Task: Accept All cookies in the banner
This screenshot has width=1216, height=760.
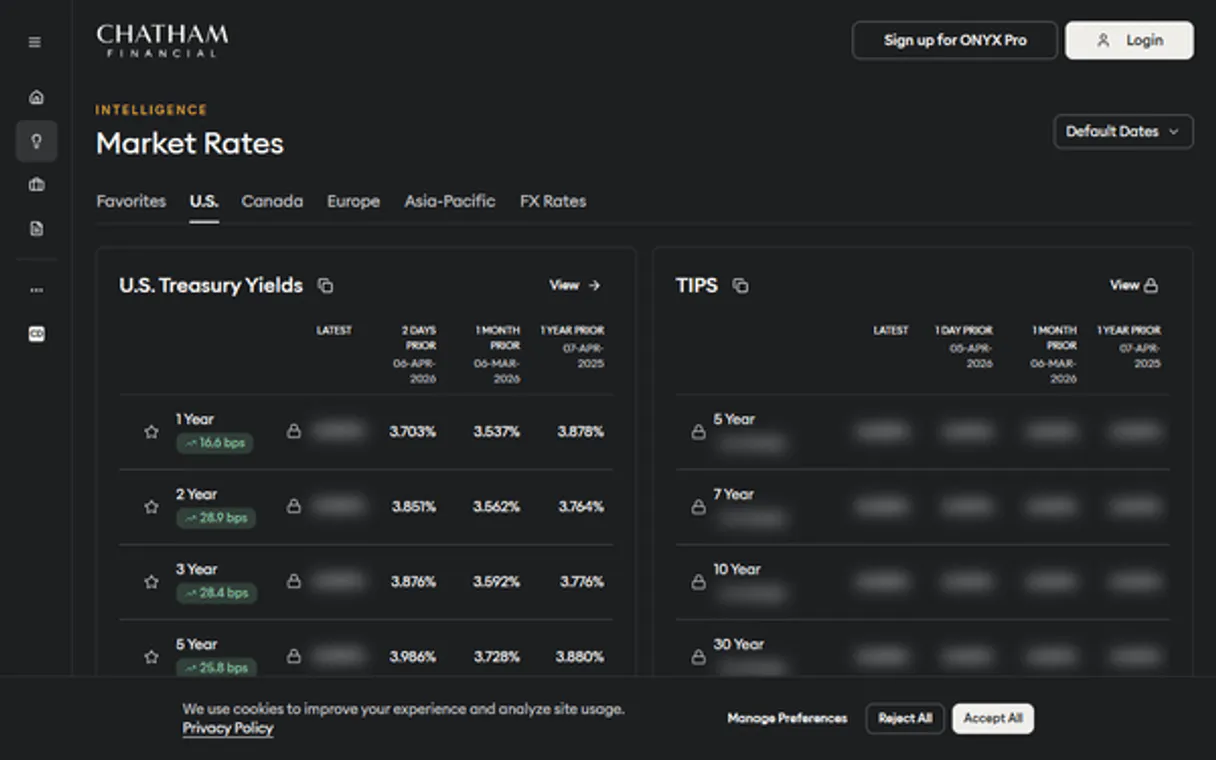Action: click(992, 718)
